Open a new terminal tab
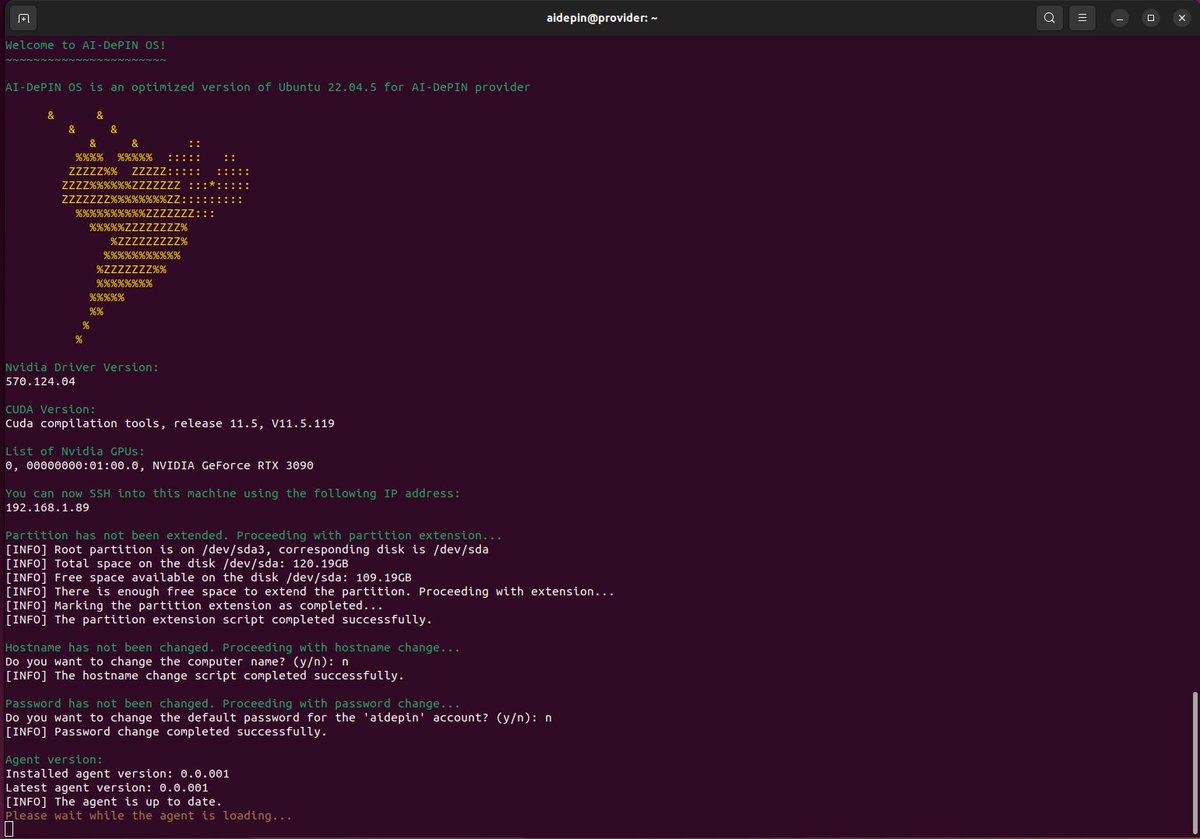1200x839 pixels. click(24, 17)
